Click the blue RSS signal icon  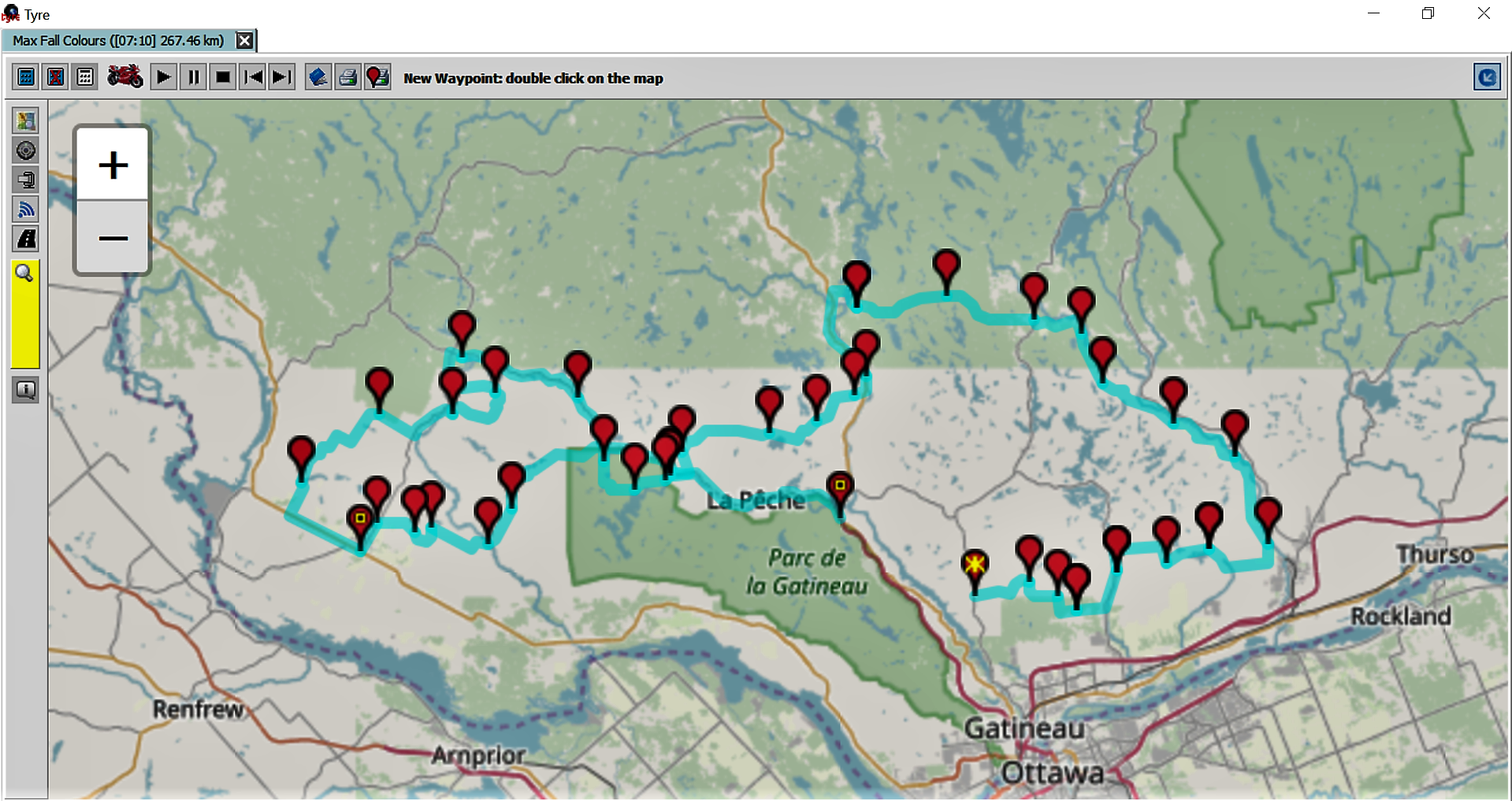(x=26, y=209)
